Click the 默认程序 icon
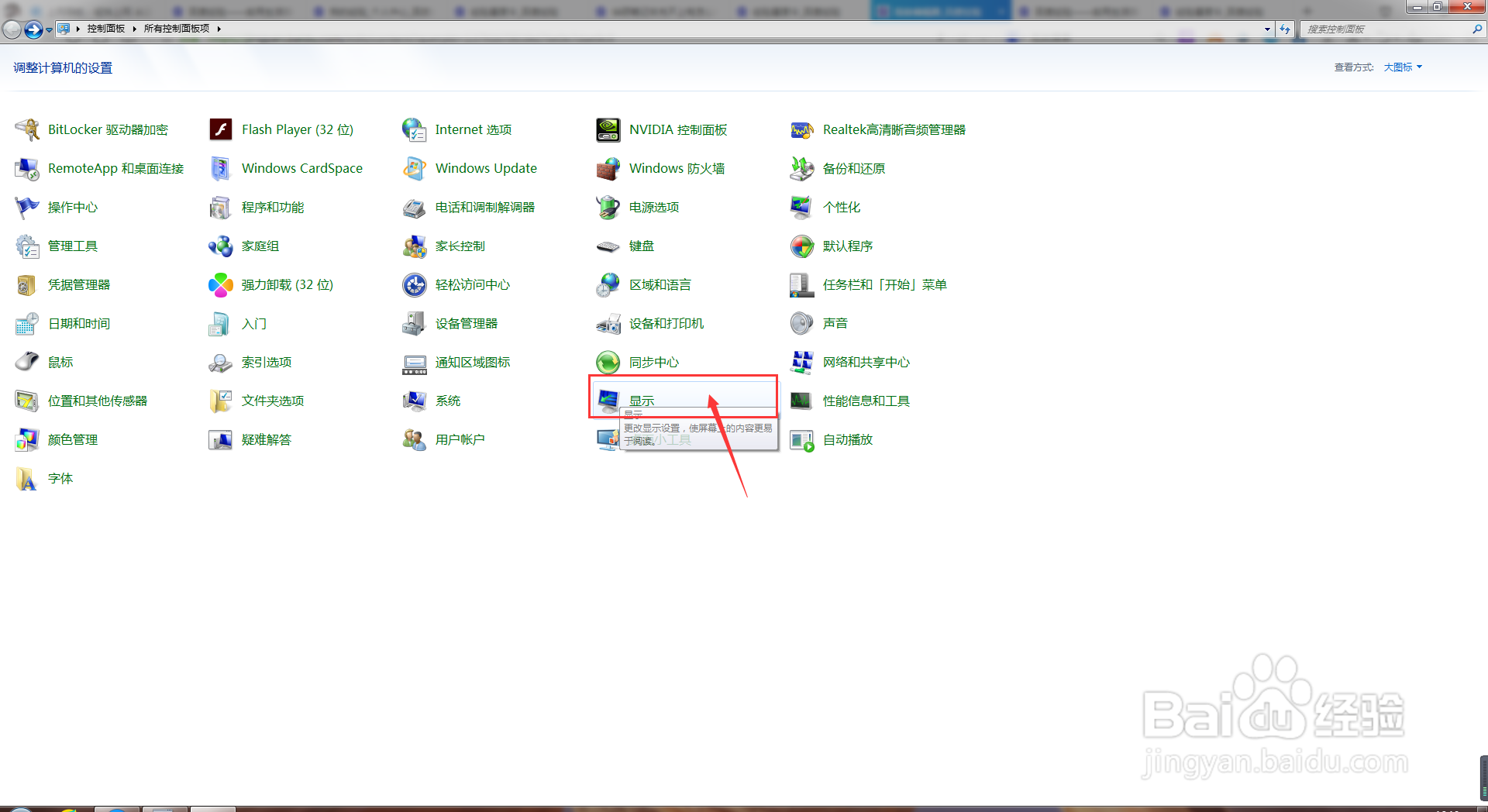The height and width of the screenshot is (812, 1488). [802, 246]
